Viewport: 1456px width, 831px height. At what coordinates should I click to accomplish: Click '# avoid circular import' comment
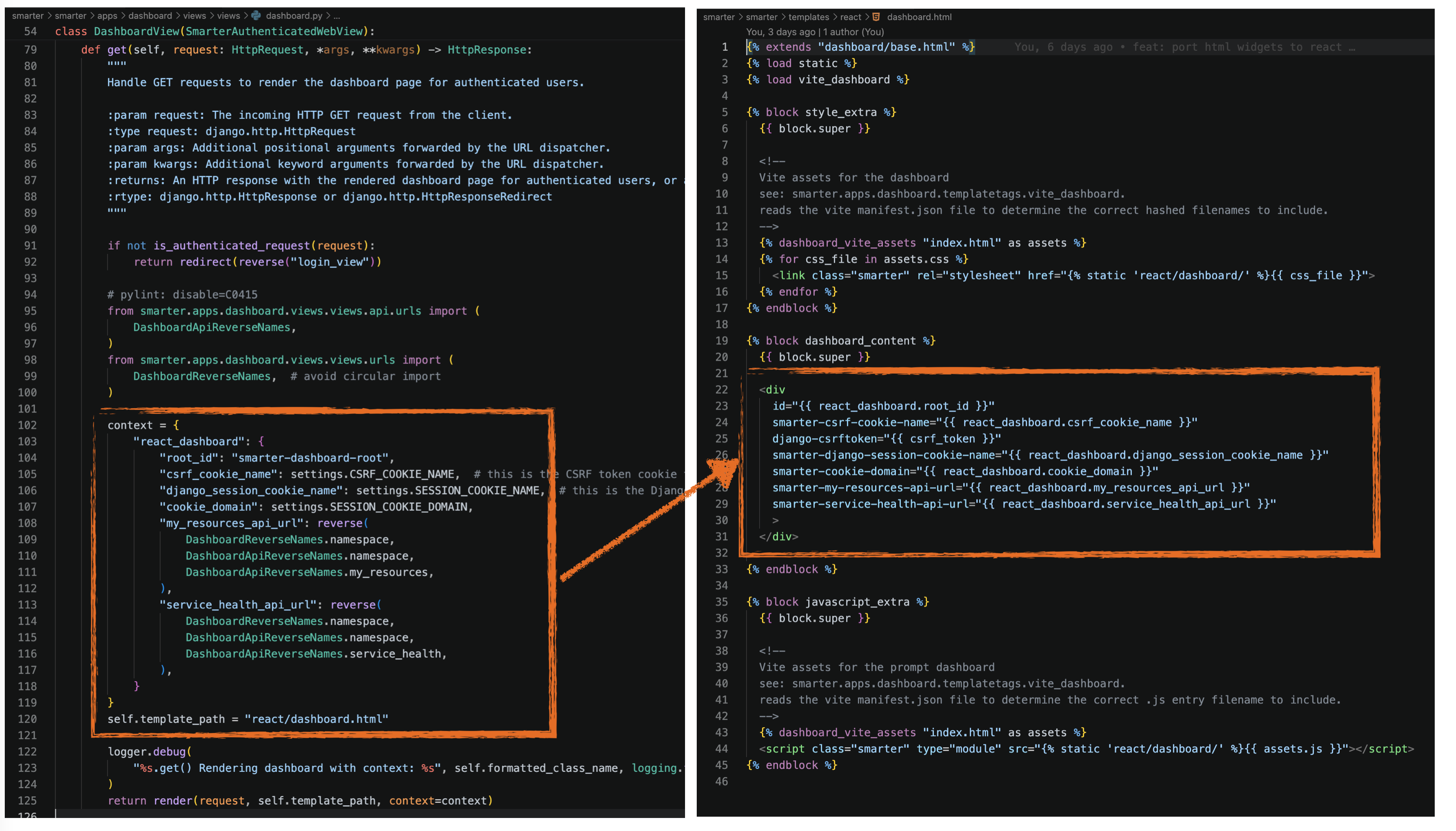coord(366,377)
